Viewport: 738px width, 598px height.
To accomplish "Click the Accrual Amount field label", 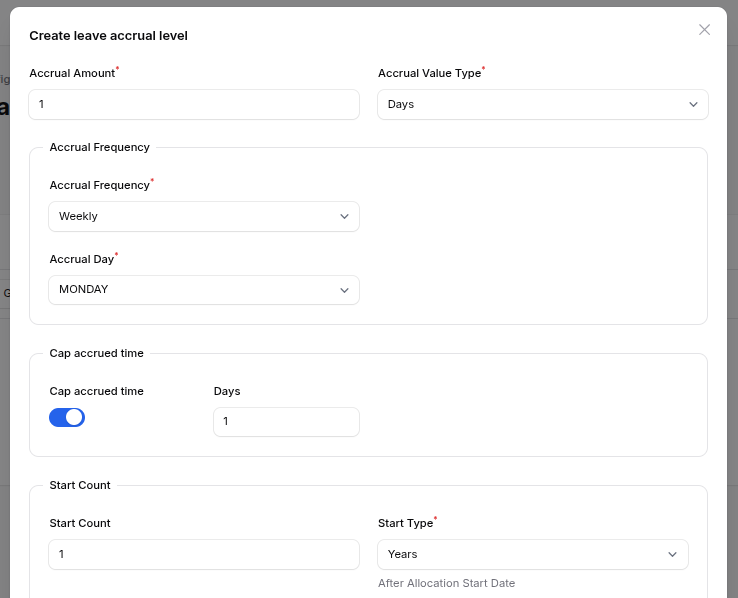I will (x=72, y=73).
